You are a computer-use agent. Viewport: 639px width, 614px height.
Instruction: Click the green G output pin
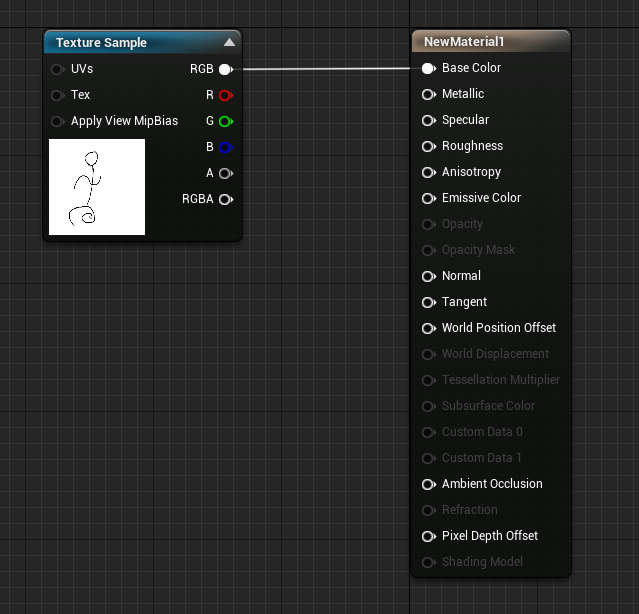(226, 121)
